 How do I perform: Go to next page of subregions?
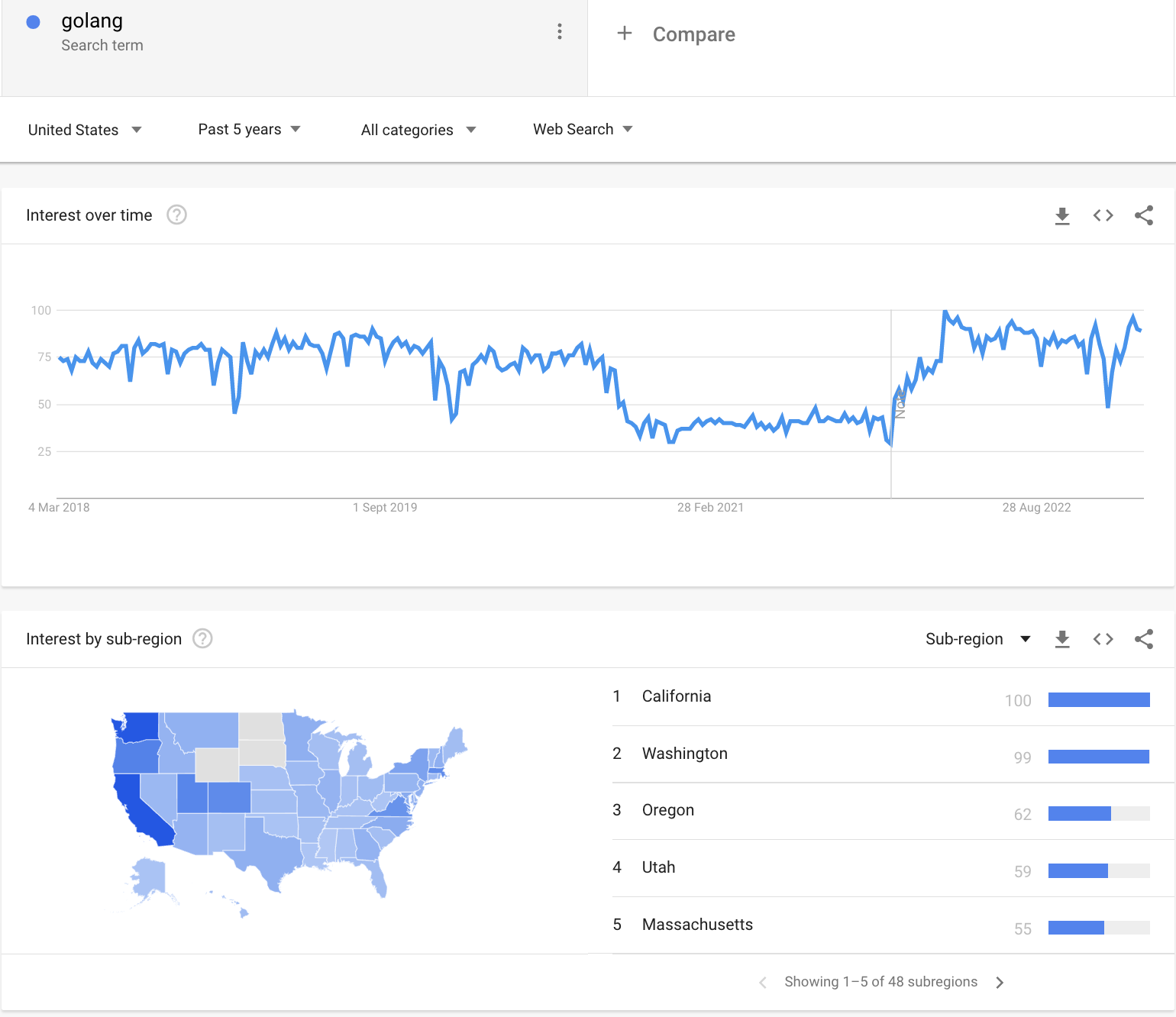point(1000,982)
